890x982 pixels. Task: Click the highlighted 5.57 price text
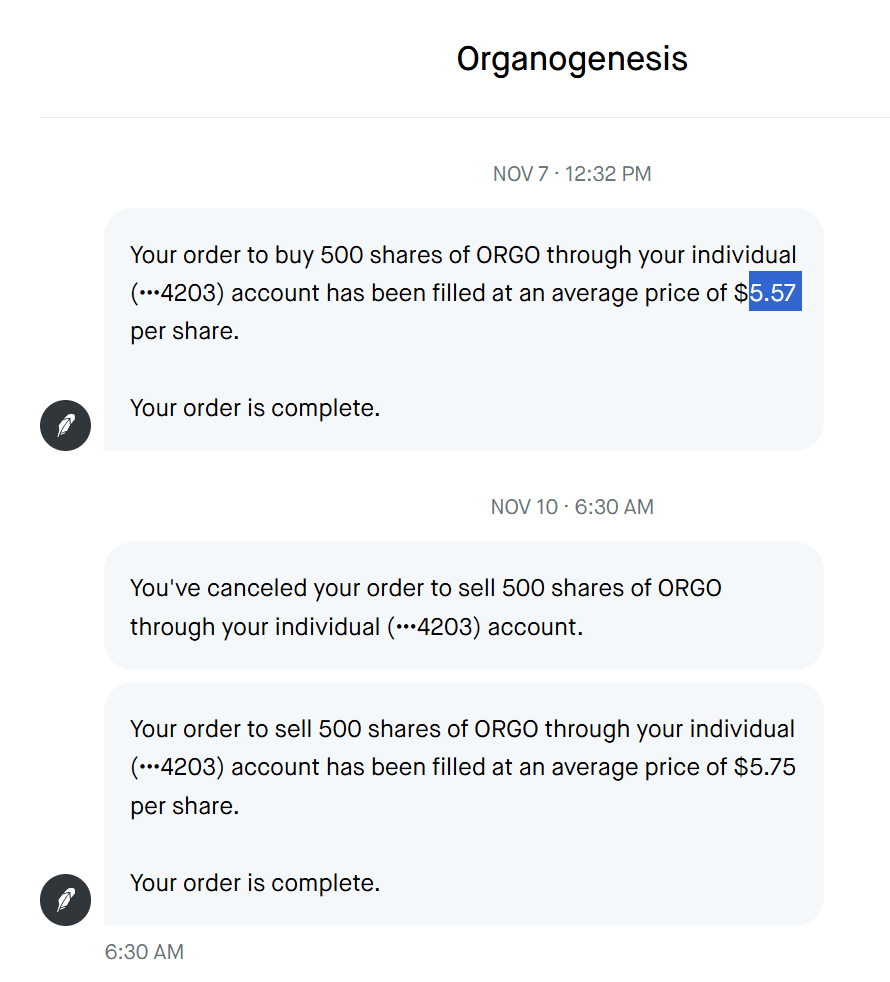pos(775,293)
